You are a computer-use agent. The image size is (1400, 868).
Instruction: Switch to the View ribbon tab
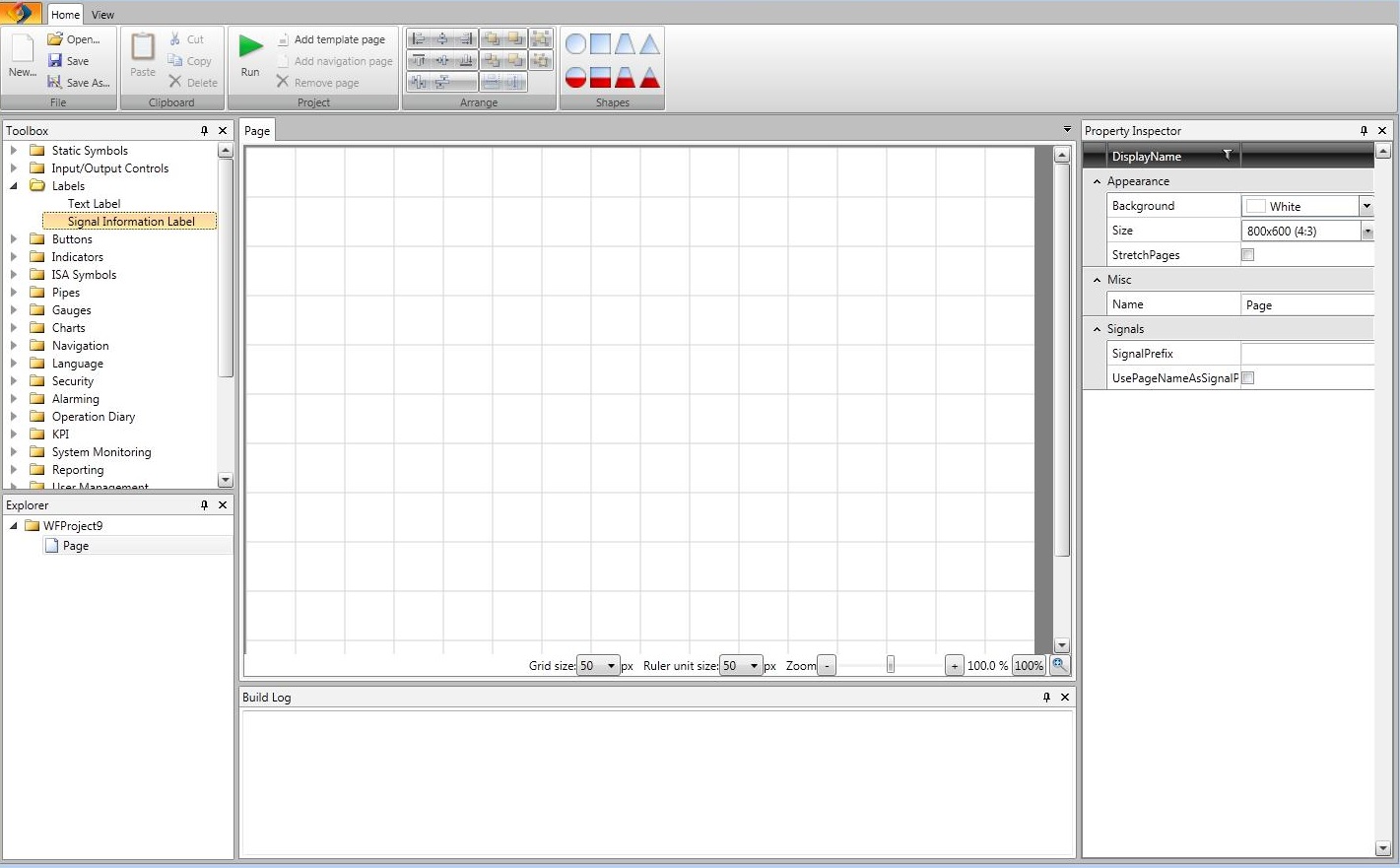click(x=102, y=15)
